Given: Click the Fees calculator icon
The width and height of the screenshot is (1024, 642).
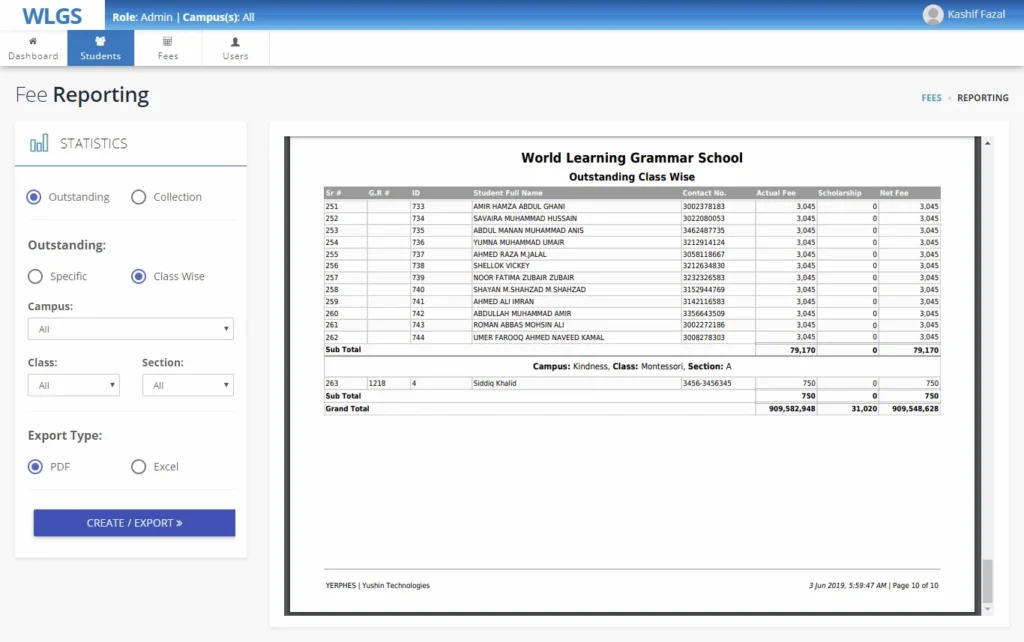Looking at the screenshot, I should [167, 42].
